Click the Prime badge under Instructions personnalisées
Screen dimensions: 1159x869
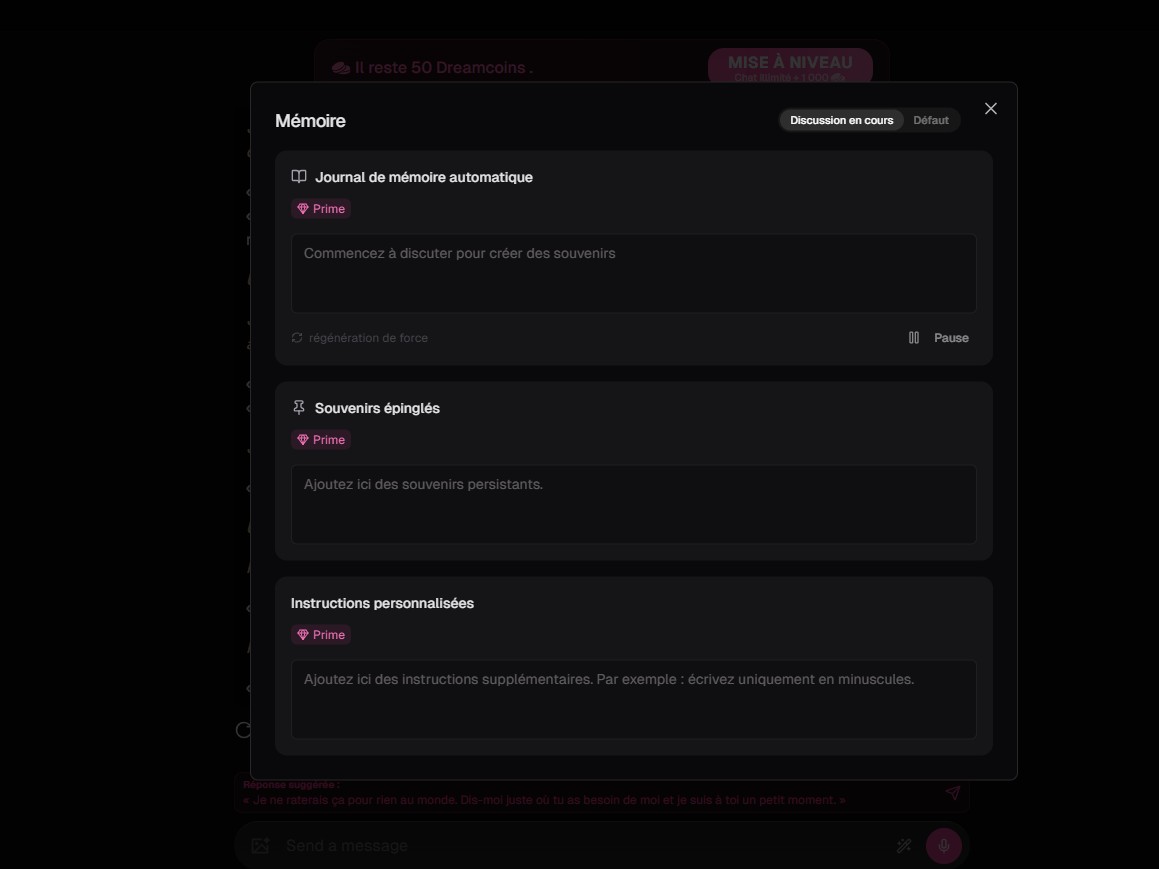[321, 634]
